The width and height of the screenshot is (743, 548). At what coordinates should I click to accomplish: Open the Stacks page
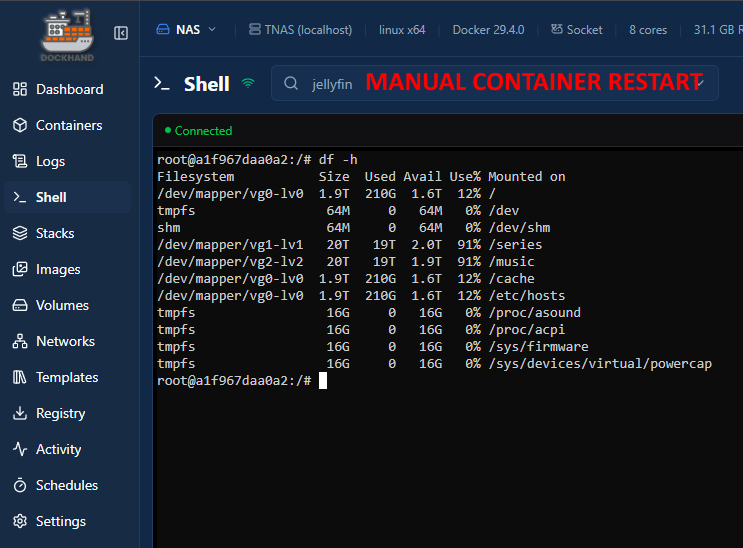point(68,233)
